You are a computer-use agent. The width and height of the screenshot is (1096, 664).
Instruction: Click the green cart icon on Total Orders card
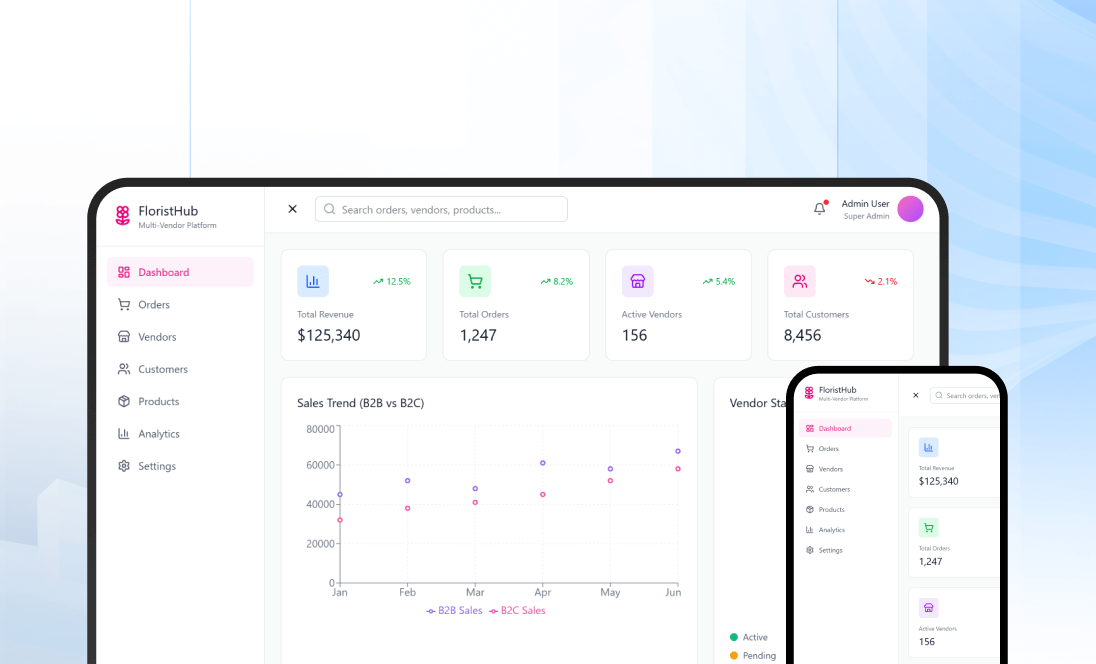click(475, 281)
